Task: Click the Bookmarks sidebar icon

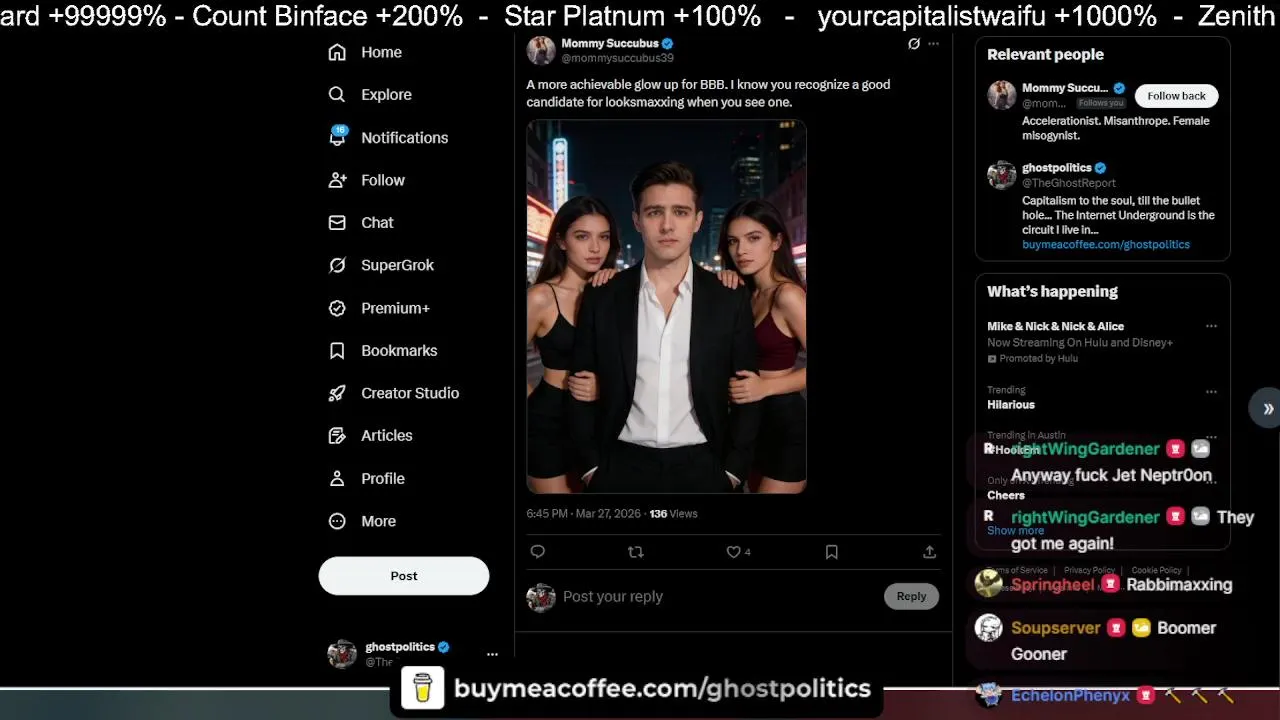Action: pyautogui.click(x=337, y=350)
